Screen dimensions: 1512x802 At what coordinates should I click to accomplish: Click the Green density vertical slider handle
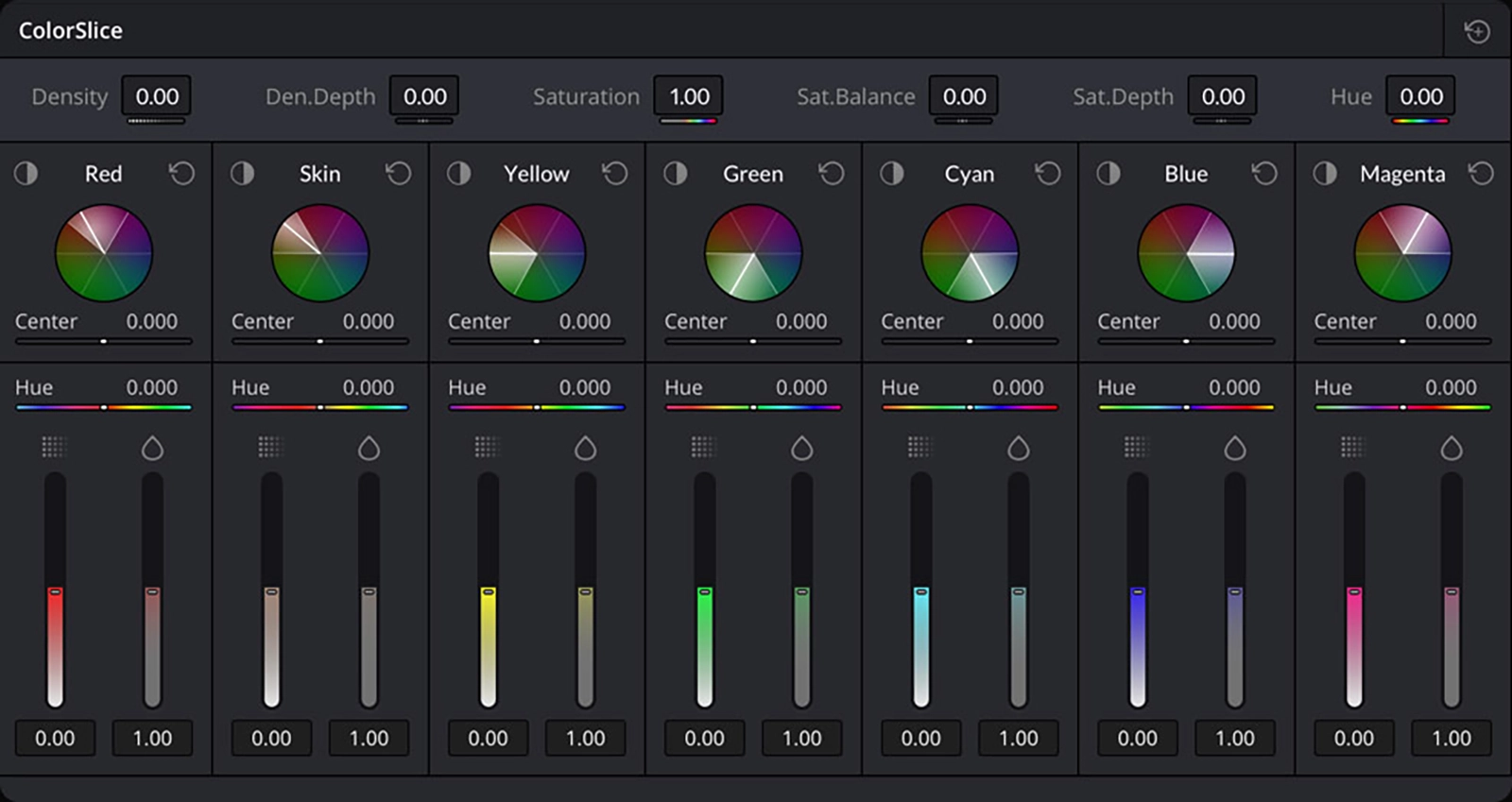(704, 592)
